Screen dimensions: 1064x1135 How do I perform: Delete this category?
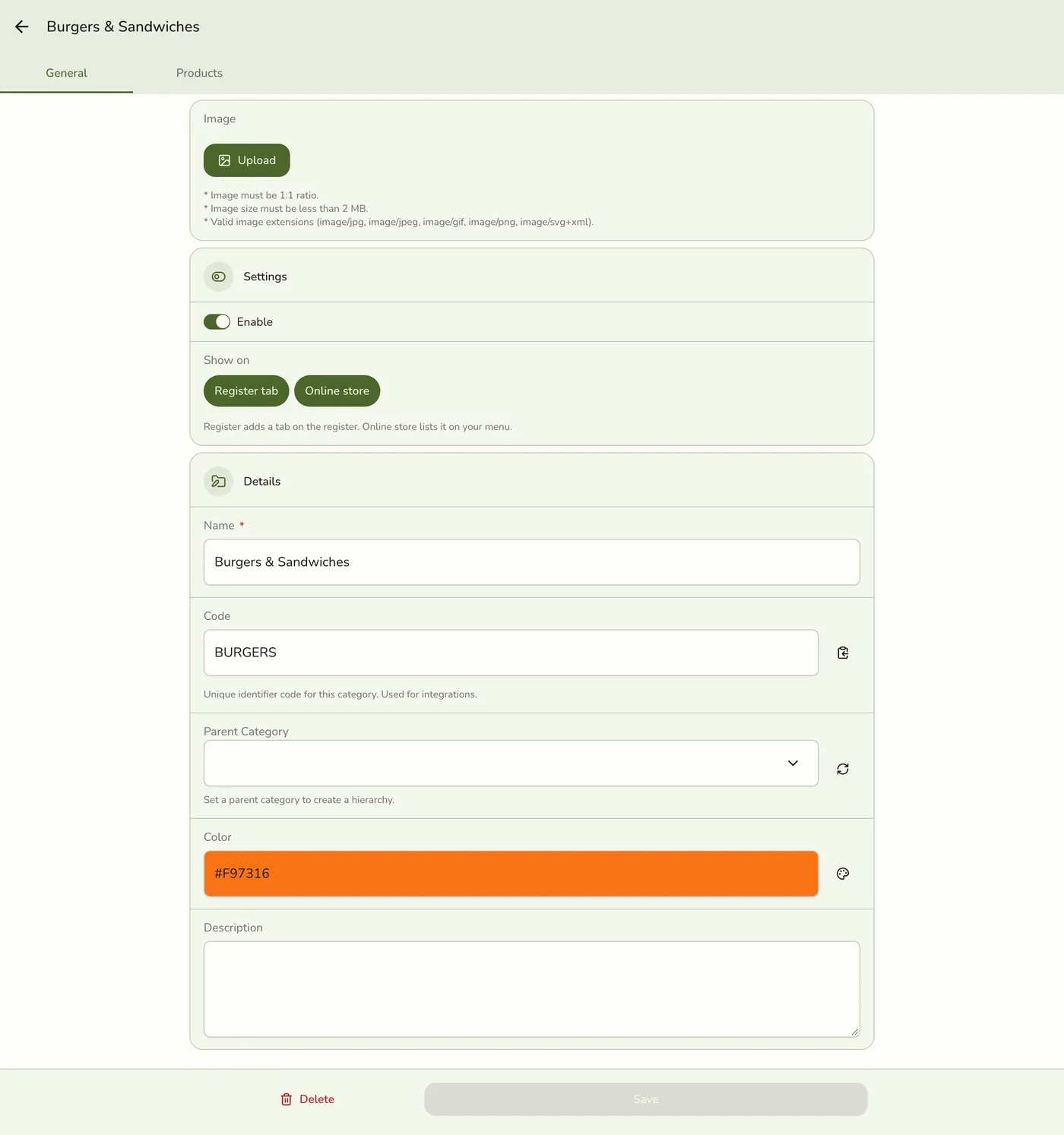[308, 1099]
